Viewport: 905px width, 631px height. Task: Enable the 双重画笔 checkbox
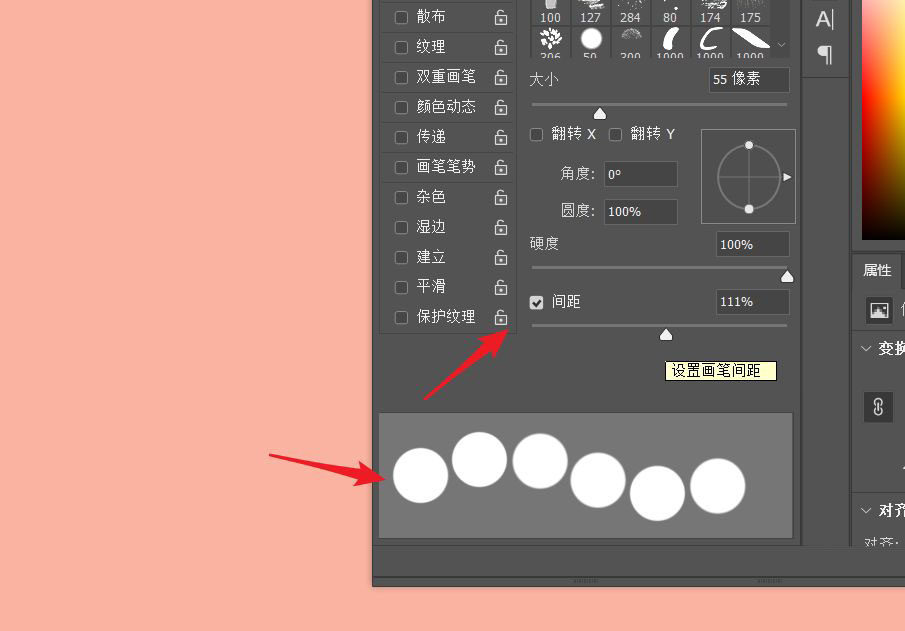[401, 77]
